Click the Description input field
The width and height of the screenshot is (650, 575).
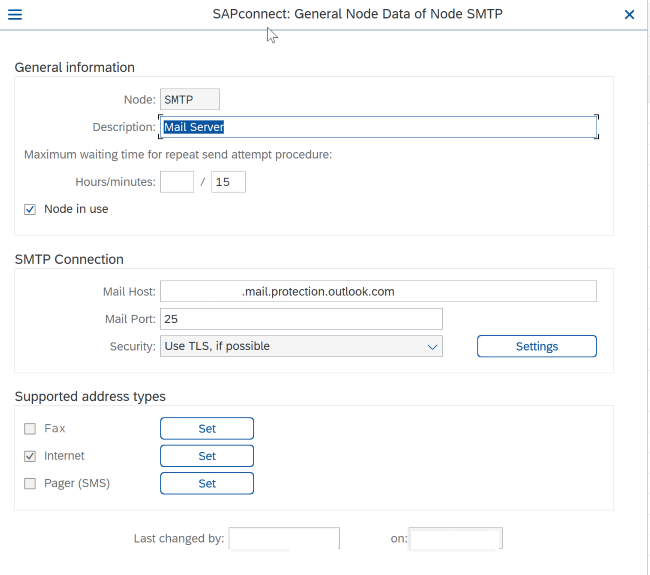tap(378, 127)
